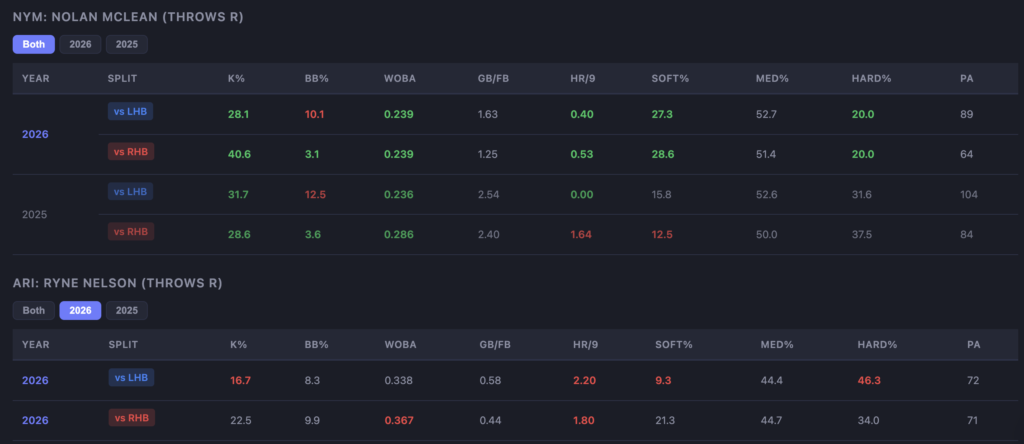Viewport: 1024px width, 444px height.
Task: Click Nelson's 0.44 GB/FB value
Action: pos(490,420)
